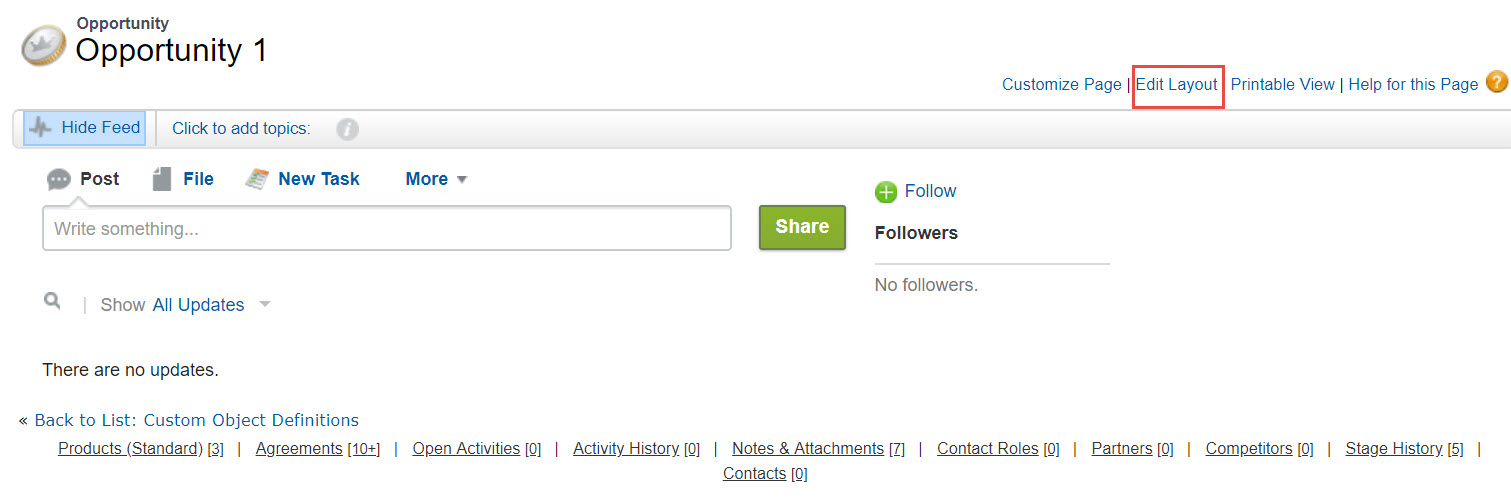The width and height of the screenshot is (1511, 500).
Task: Expand the More publisher dropdown
Action: [x=436, y=179]
